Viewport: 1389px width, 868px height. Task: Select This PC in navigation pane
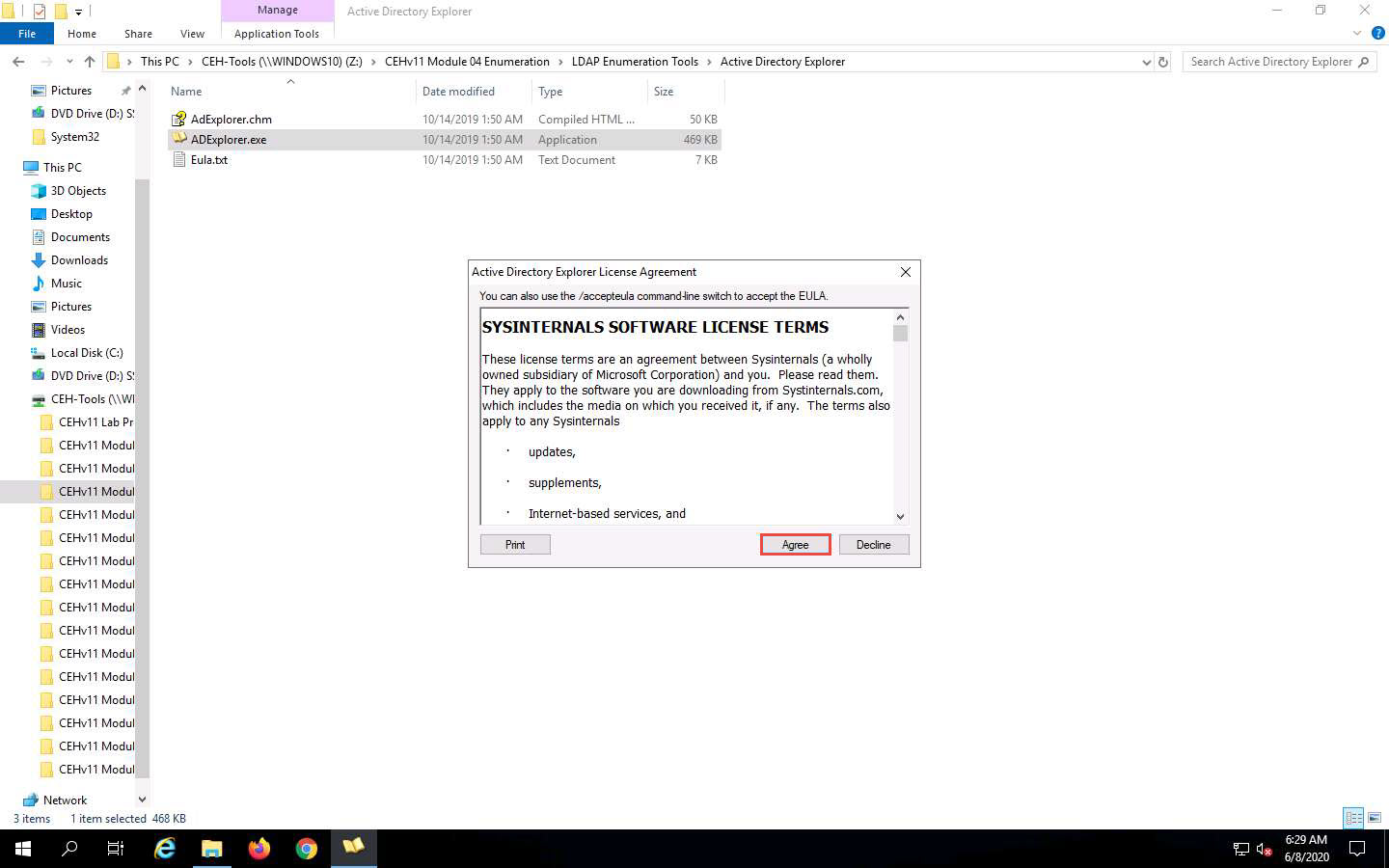(63, 168)
